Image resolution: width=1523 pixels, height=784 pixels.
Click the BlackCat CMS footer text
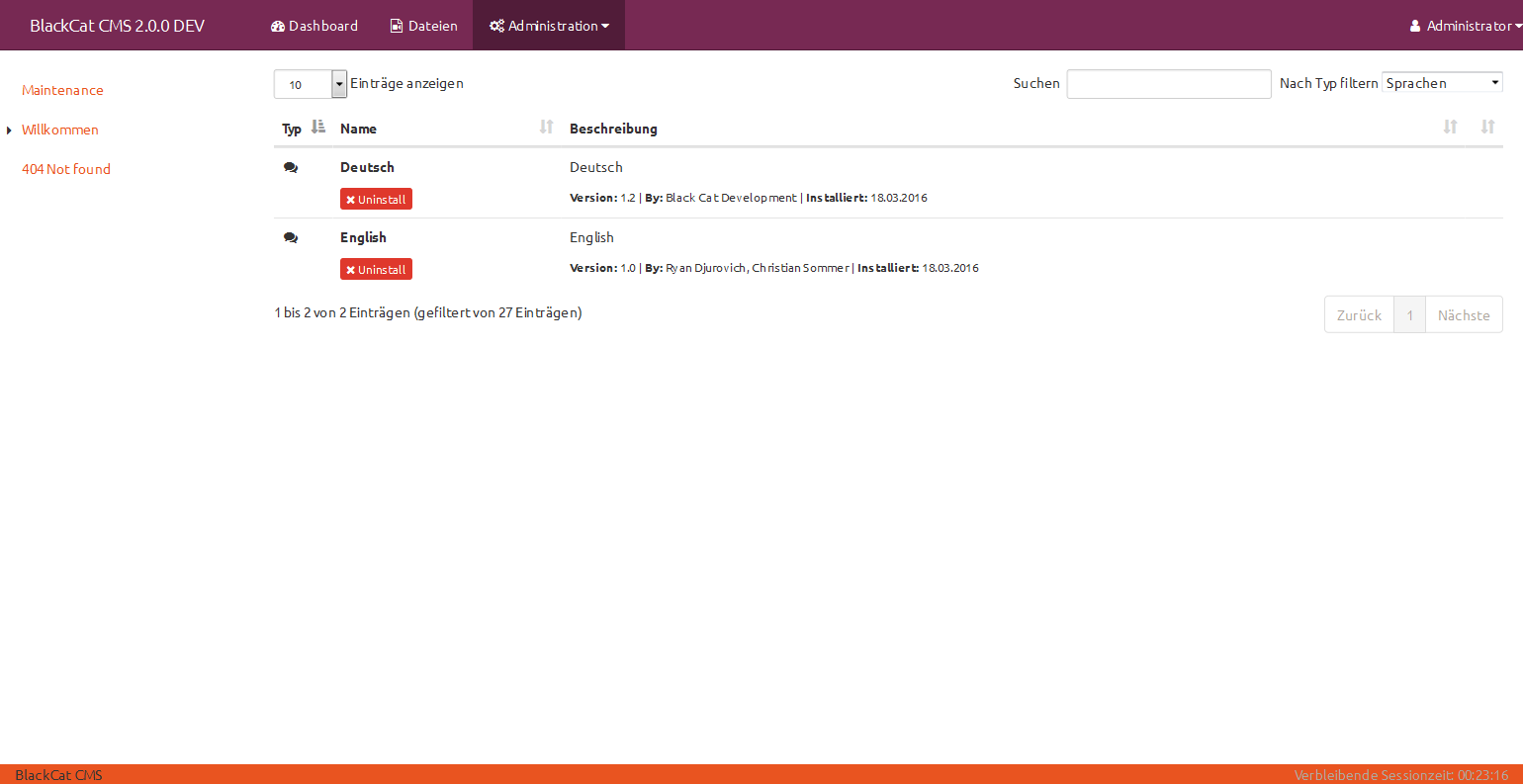[58, 775]
